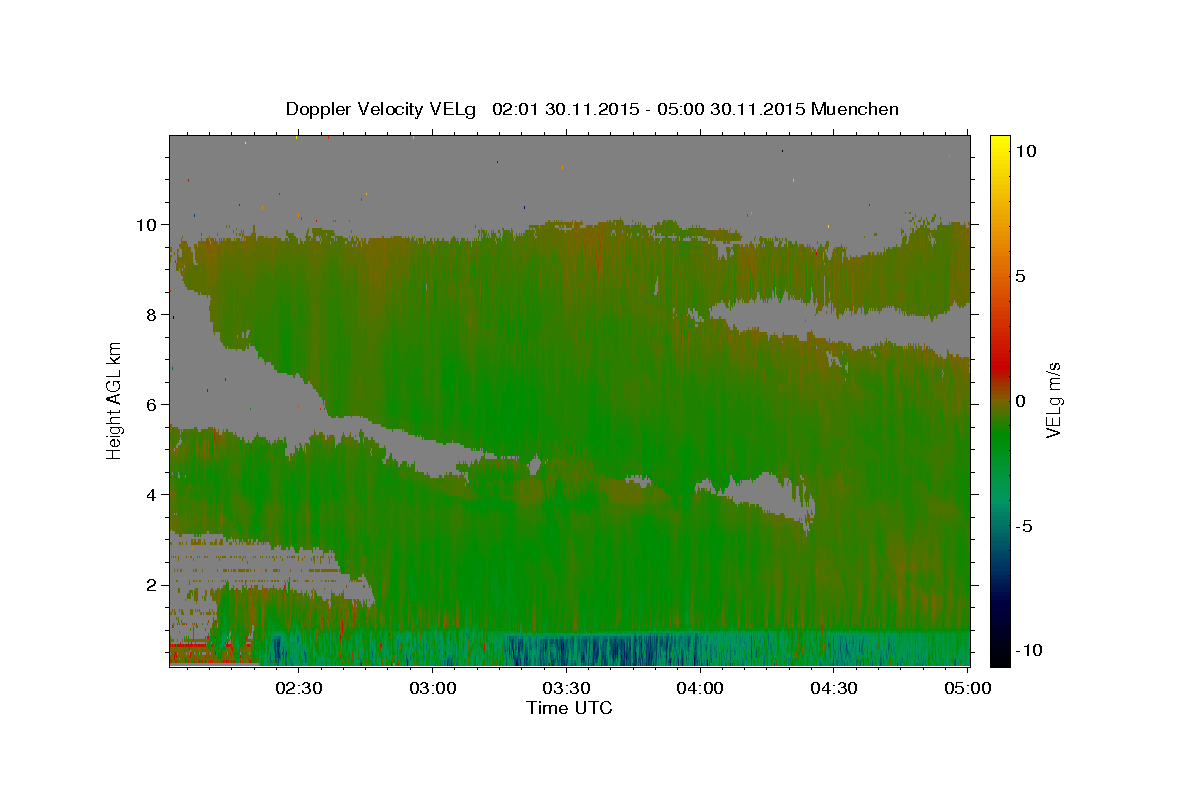Click the '03:00' time axis label
The image size is (1200, 800).
(x=433, y=688)
